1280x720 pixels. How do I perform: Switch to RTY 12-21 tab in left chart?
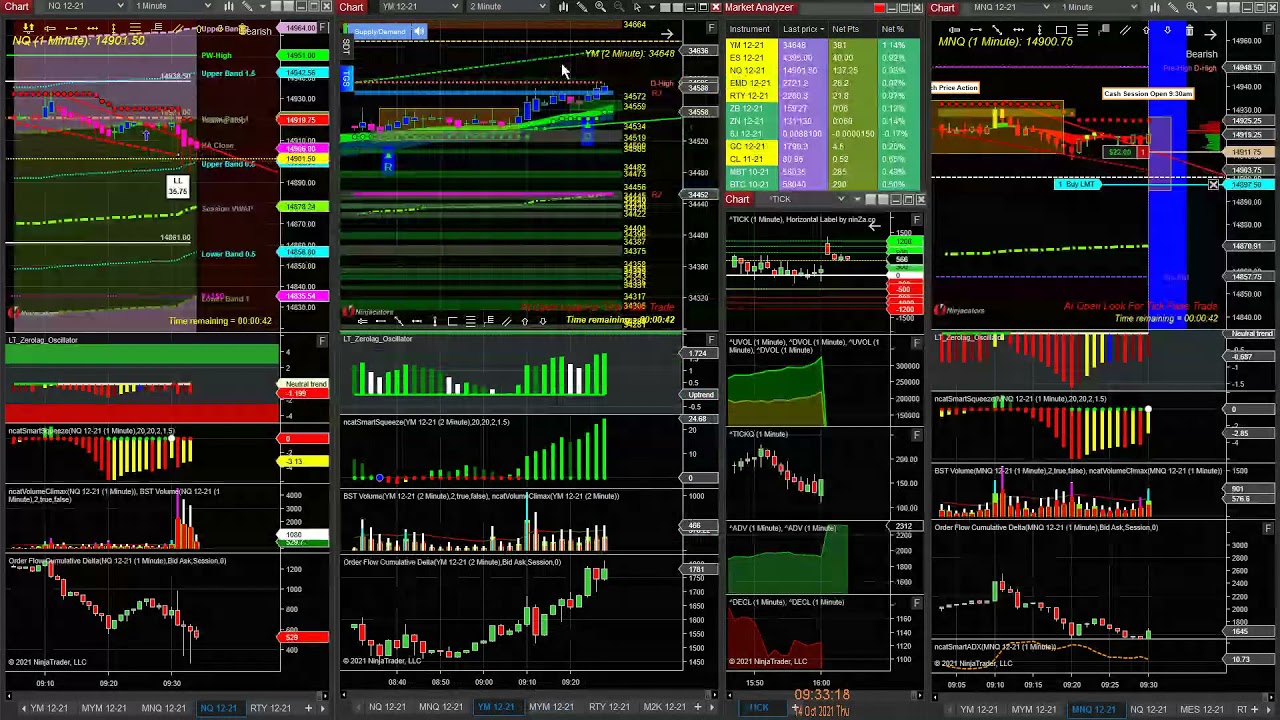point(270,709)
